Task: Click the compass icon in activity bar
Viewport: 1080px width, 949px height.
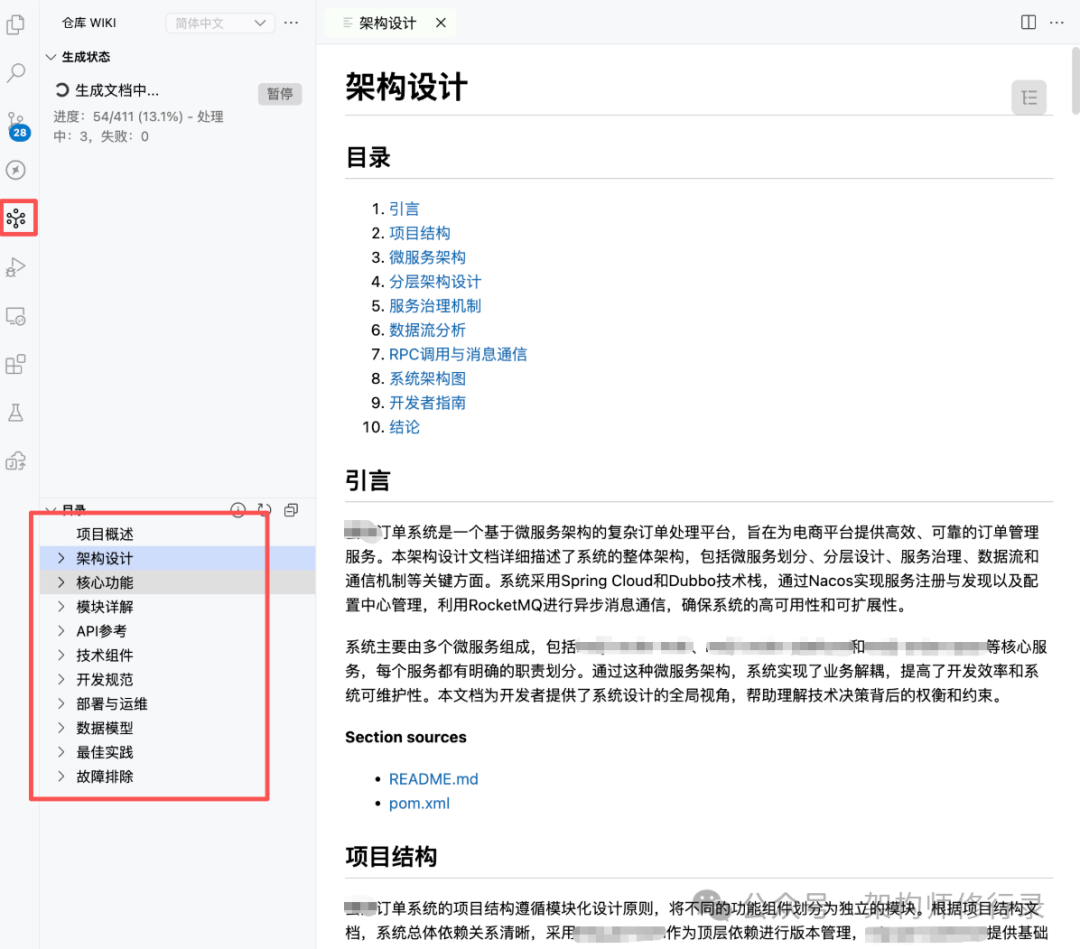Action: click(x=16, y=170)
